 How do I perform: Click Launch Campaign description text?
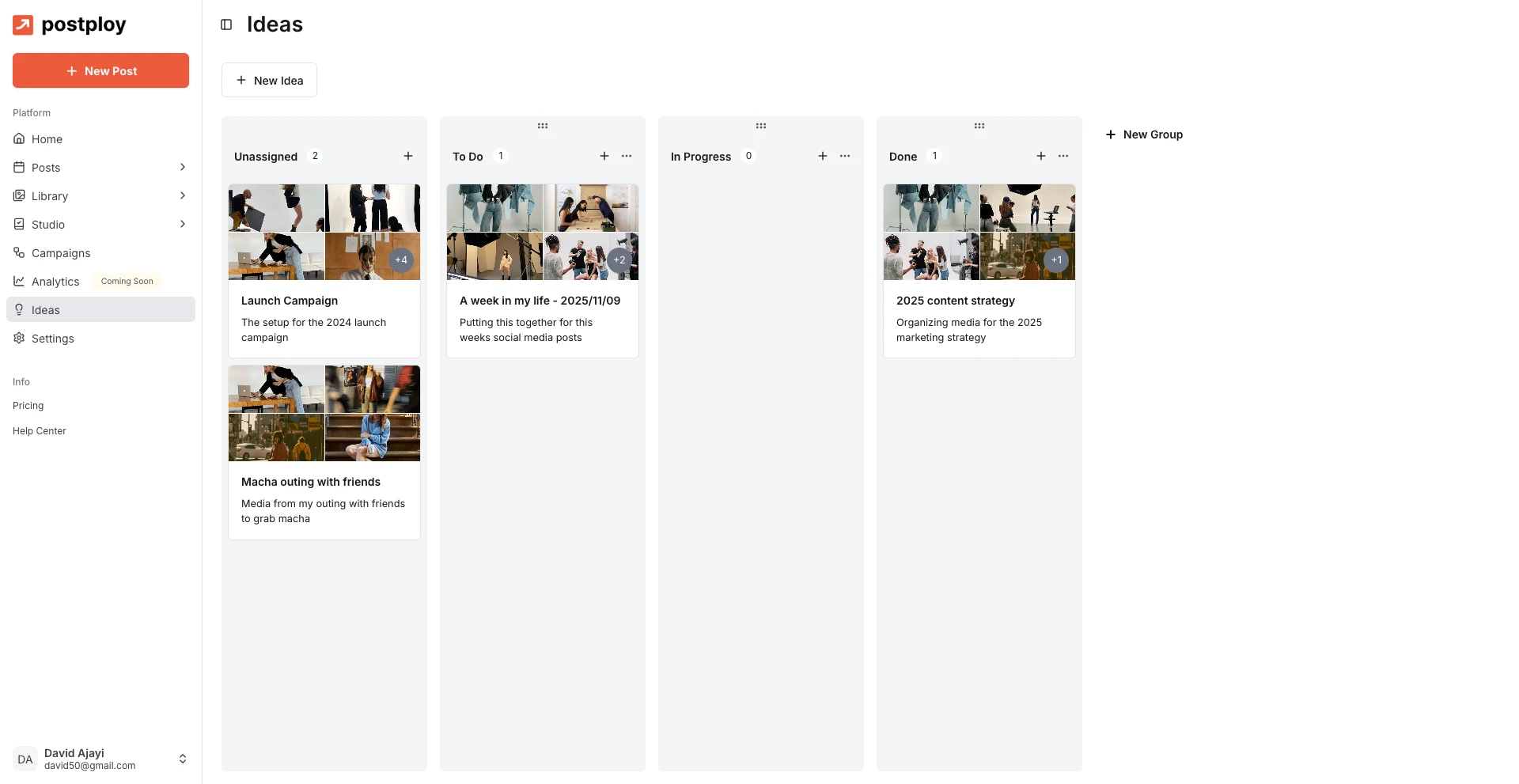314,330
